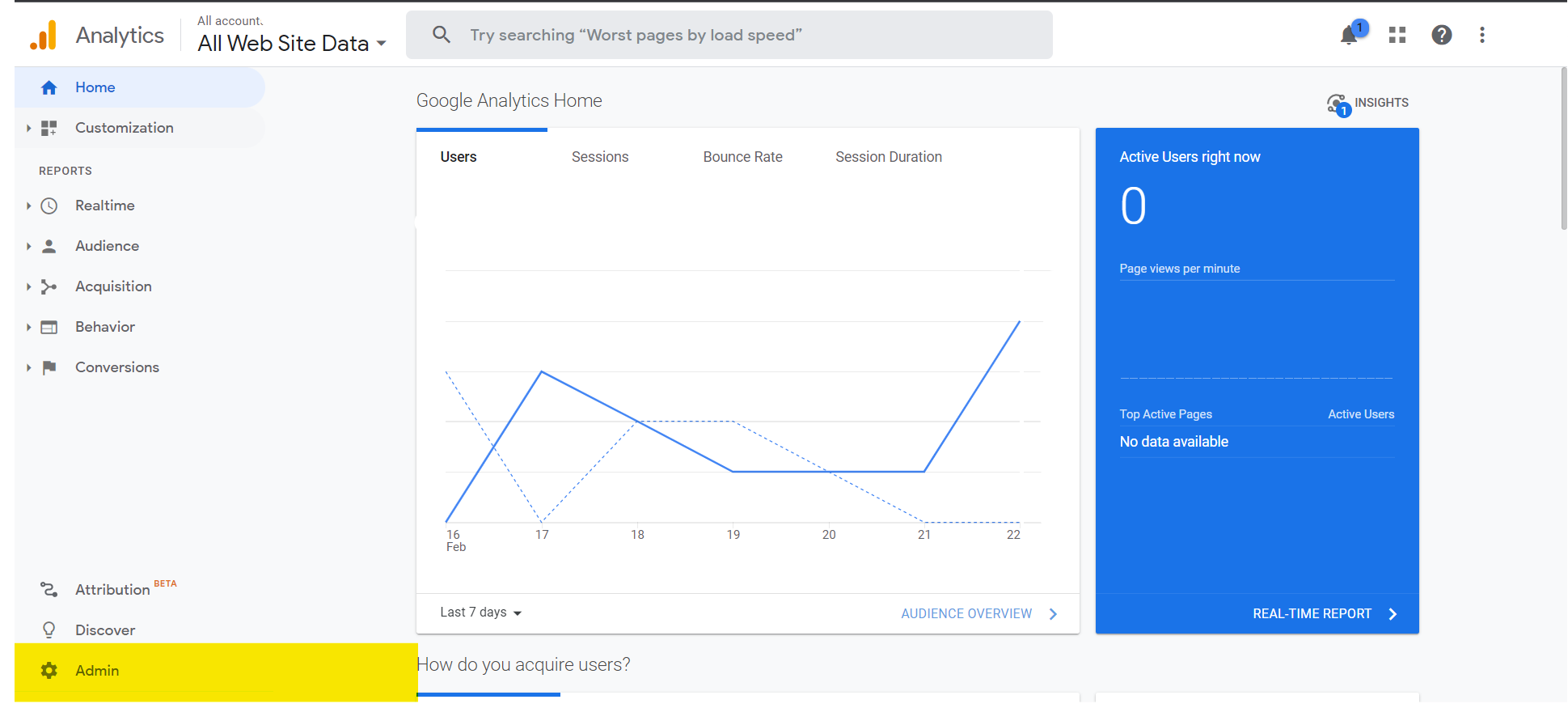Screen dimensions: 1568x708
Task: Switch to the Bounce Rate tab
Action: pyautogui.click(x=743, y=157)
